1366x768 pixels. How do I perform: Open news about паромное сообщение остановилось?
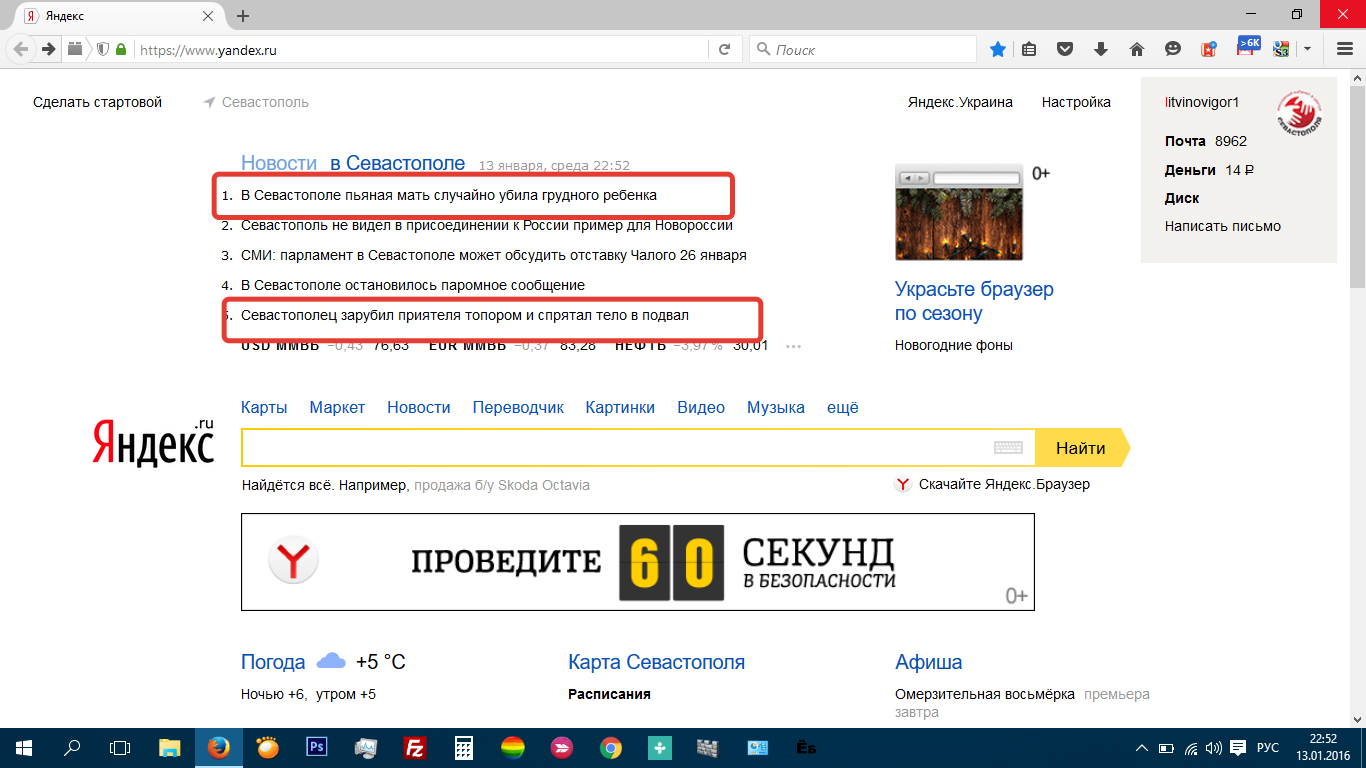pyautogui.click(x=413, y=285)
